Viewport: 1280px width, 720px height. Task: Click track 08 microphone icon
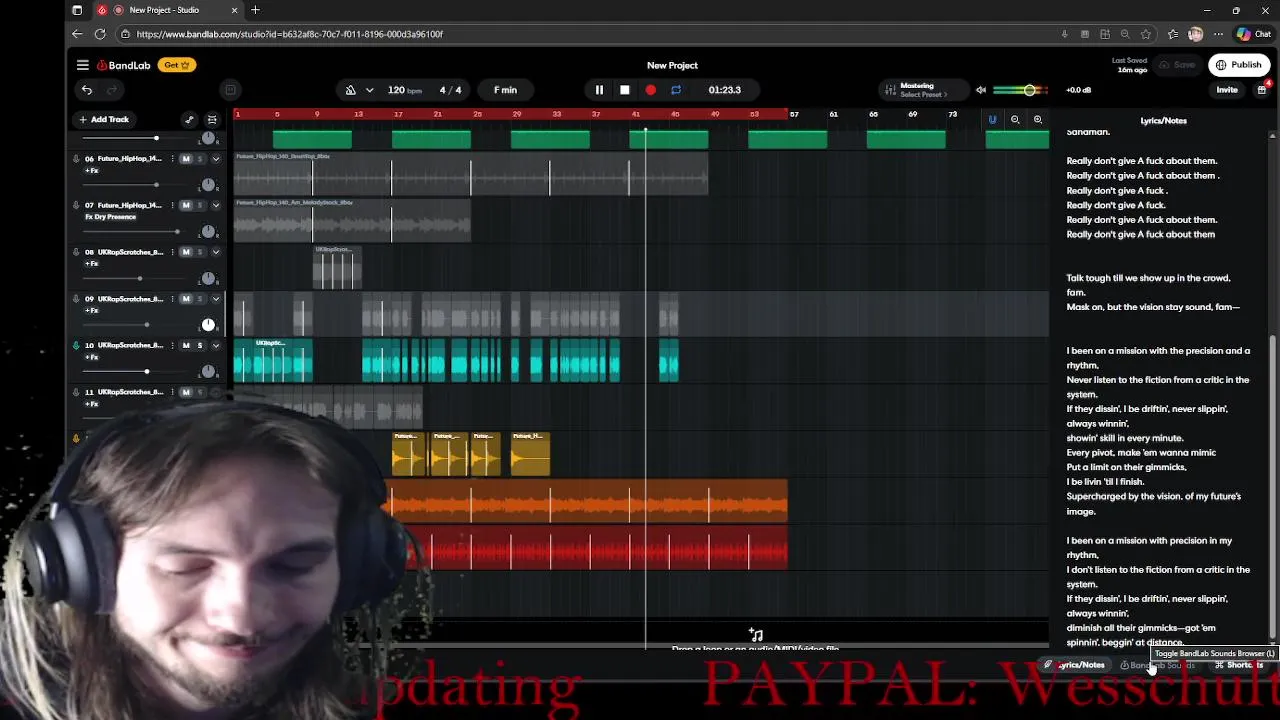76,252
